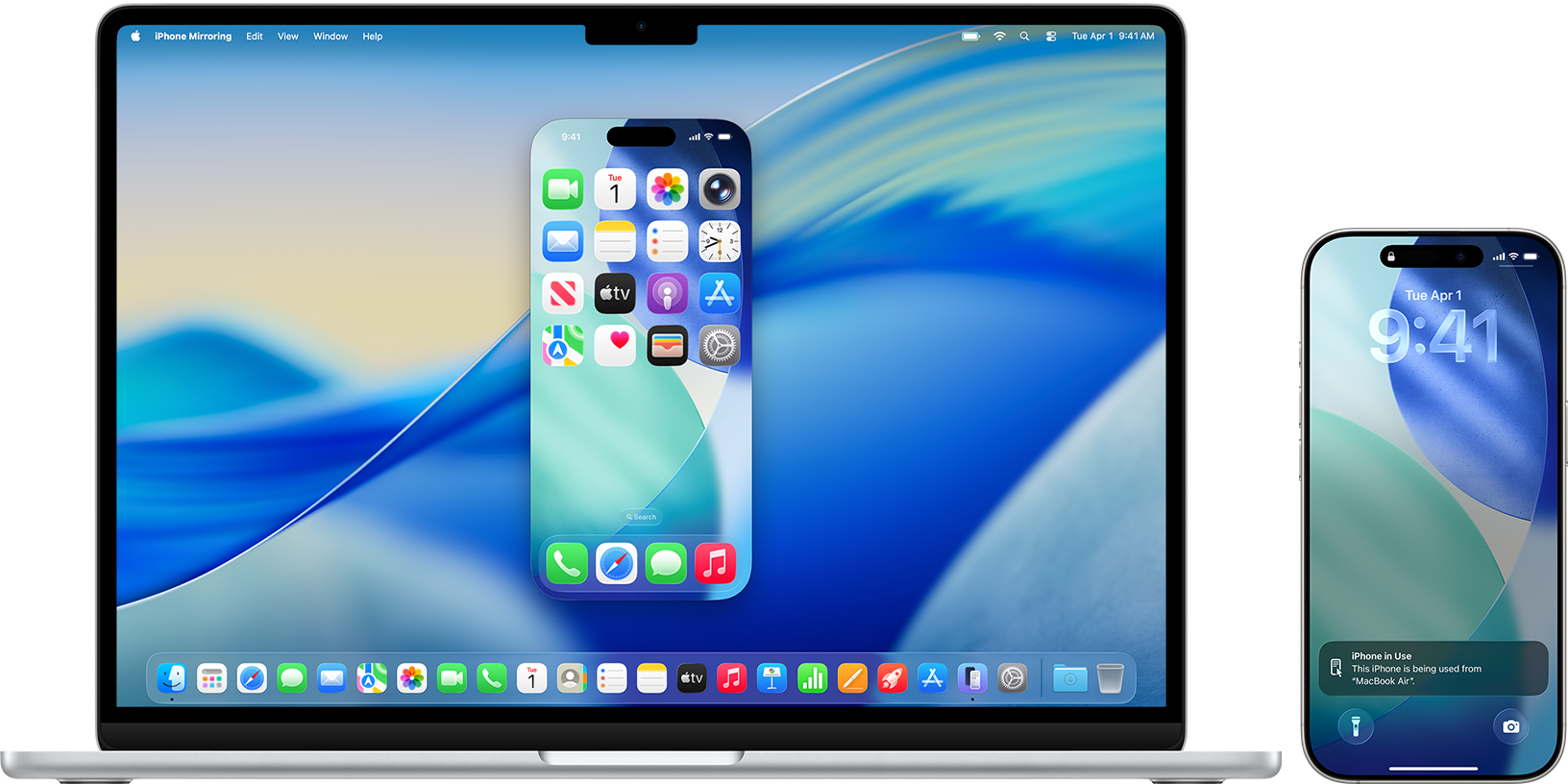This screenshot has width=1568, height=784.
Task: Expand the iPhone Mirroring app menu
Action: tap(193, 37)
